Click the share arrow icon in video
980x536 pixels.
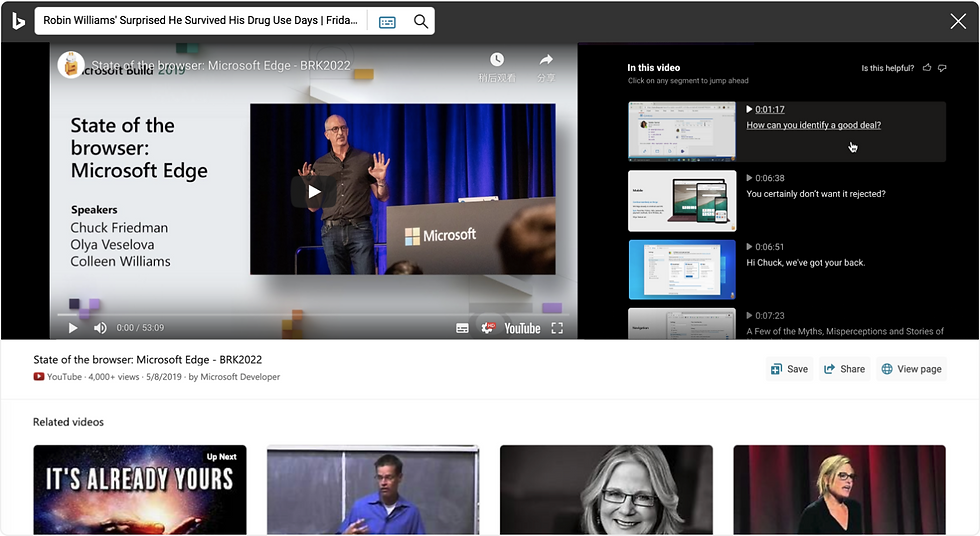click(x=546, y=59)
